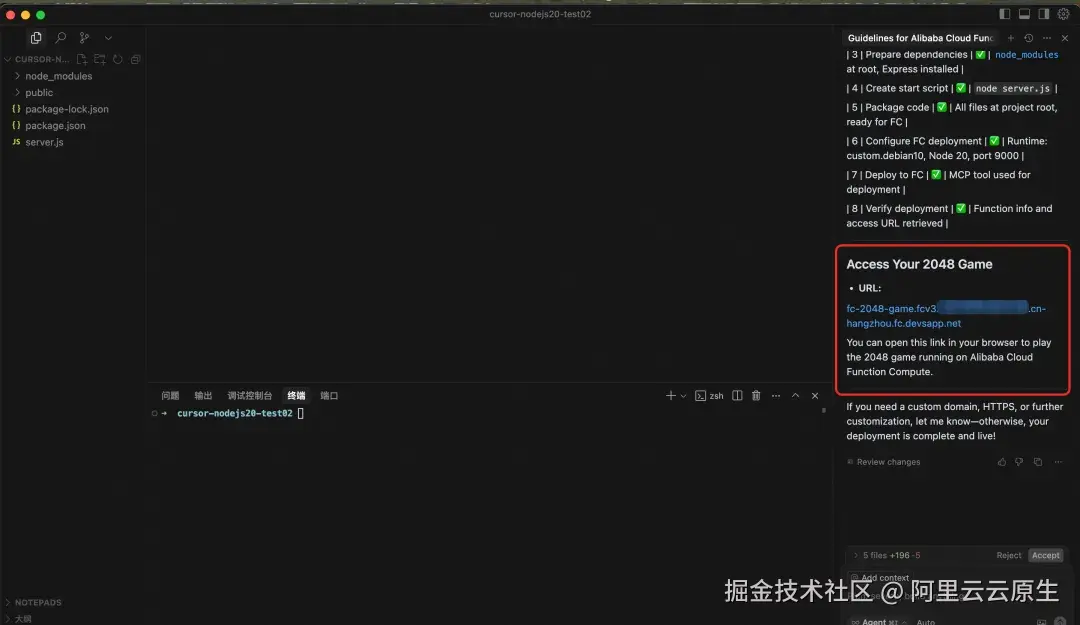
Task: Open the Source Control view
Action: pos(84,37)
